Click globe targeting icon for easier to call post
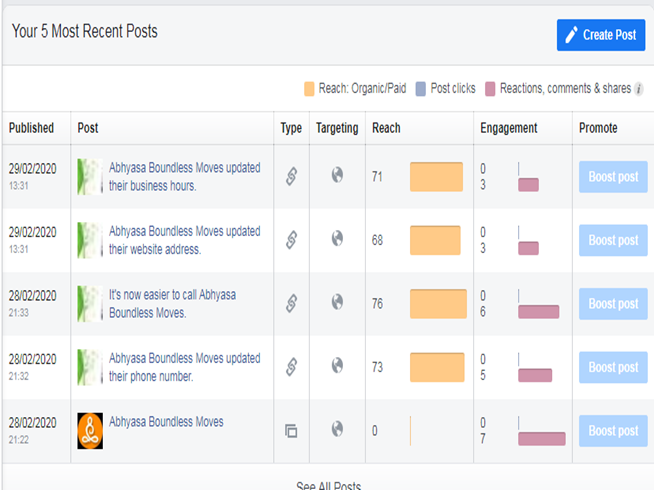Viewport: 654px width, 490px height. (x=337, y=302)
